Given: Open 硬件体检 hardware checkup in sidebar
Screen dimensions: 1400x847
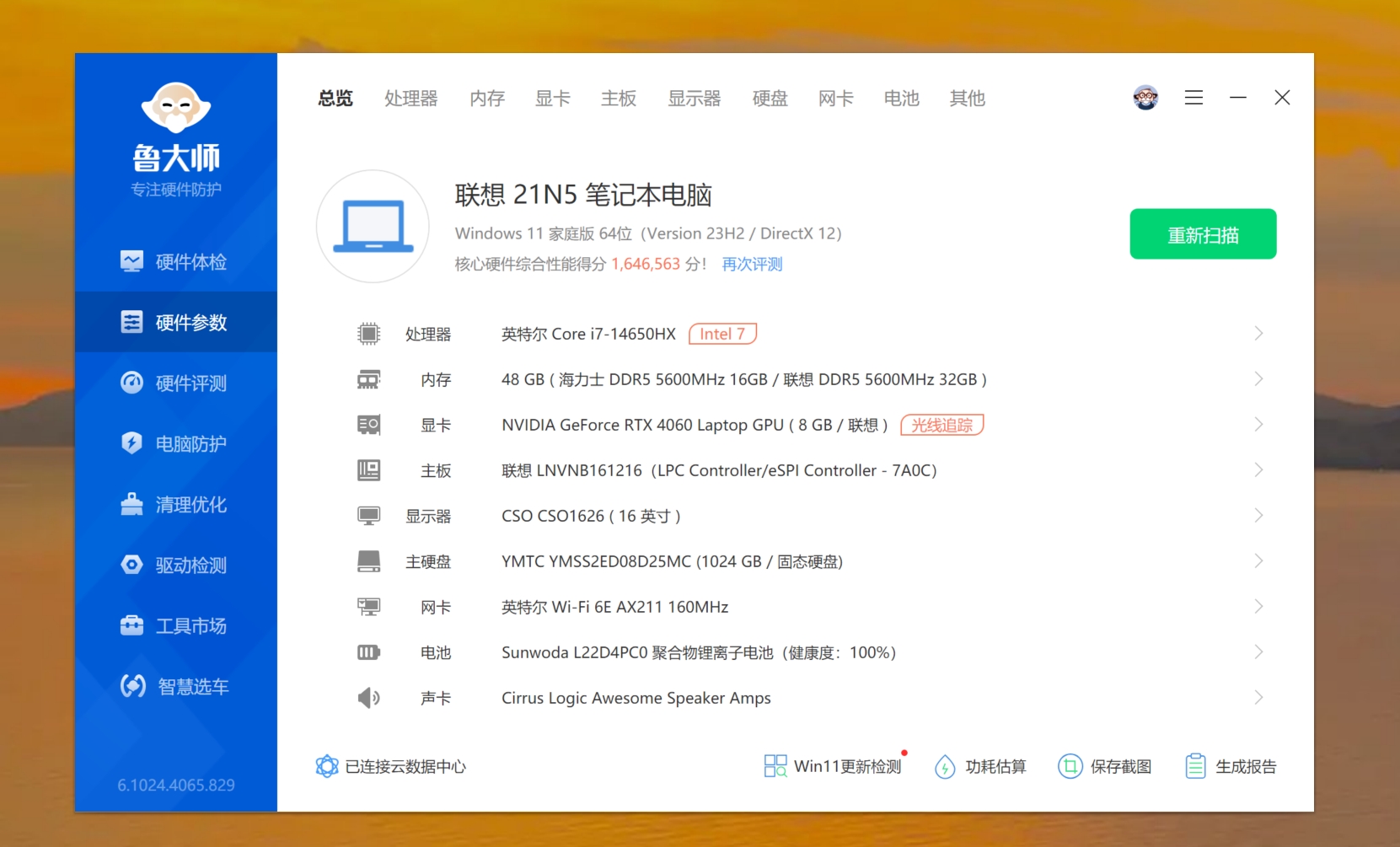Looking at the screenshot, I should 175,262.
